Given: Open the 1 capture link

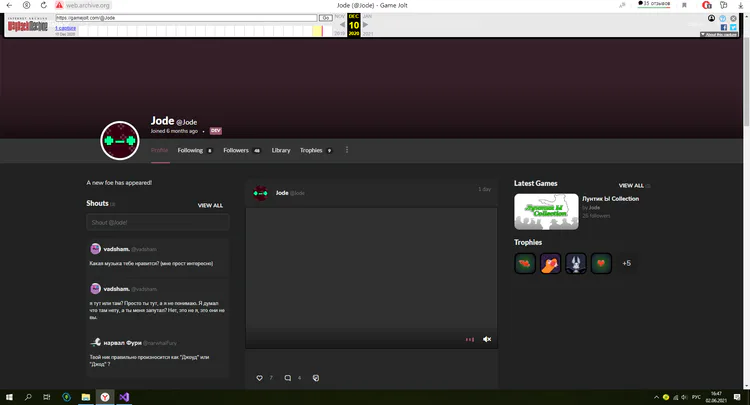Looking at the screenshot, I should 66,28.
